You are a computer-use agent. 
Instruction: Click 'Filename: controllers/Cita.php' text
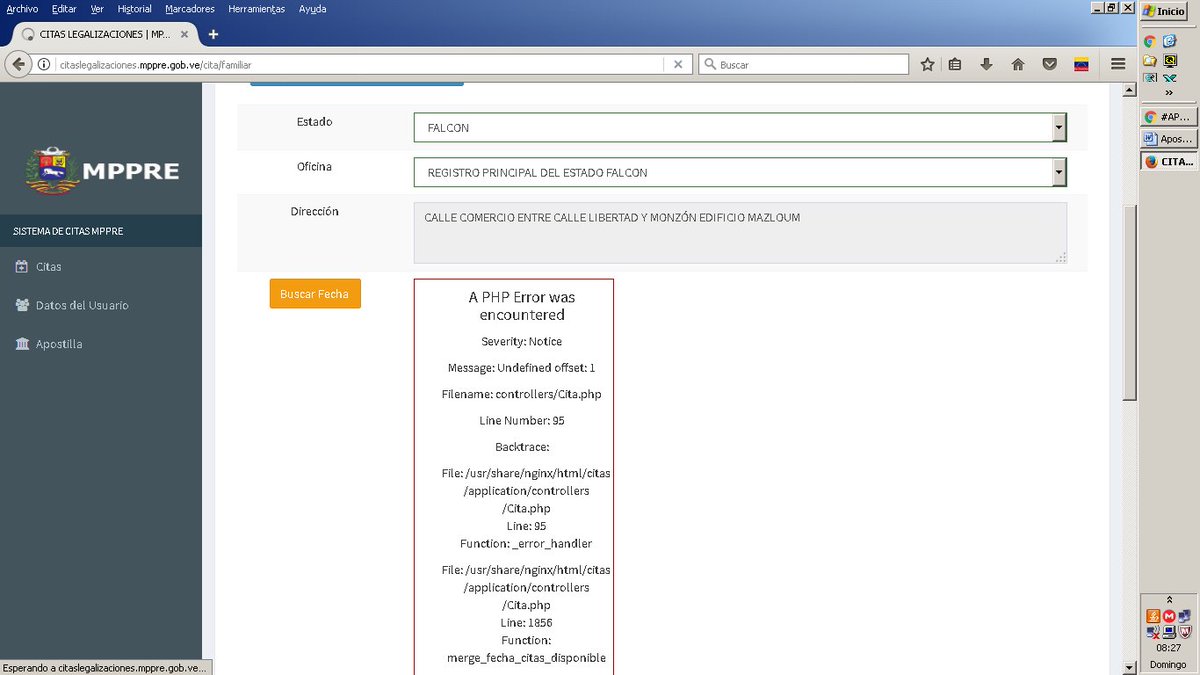(521, 394)
